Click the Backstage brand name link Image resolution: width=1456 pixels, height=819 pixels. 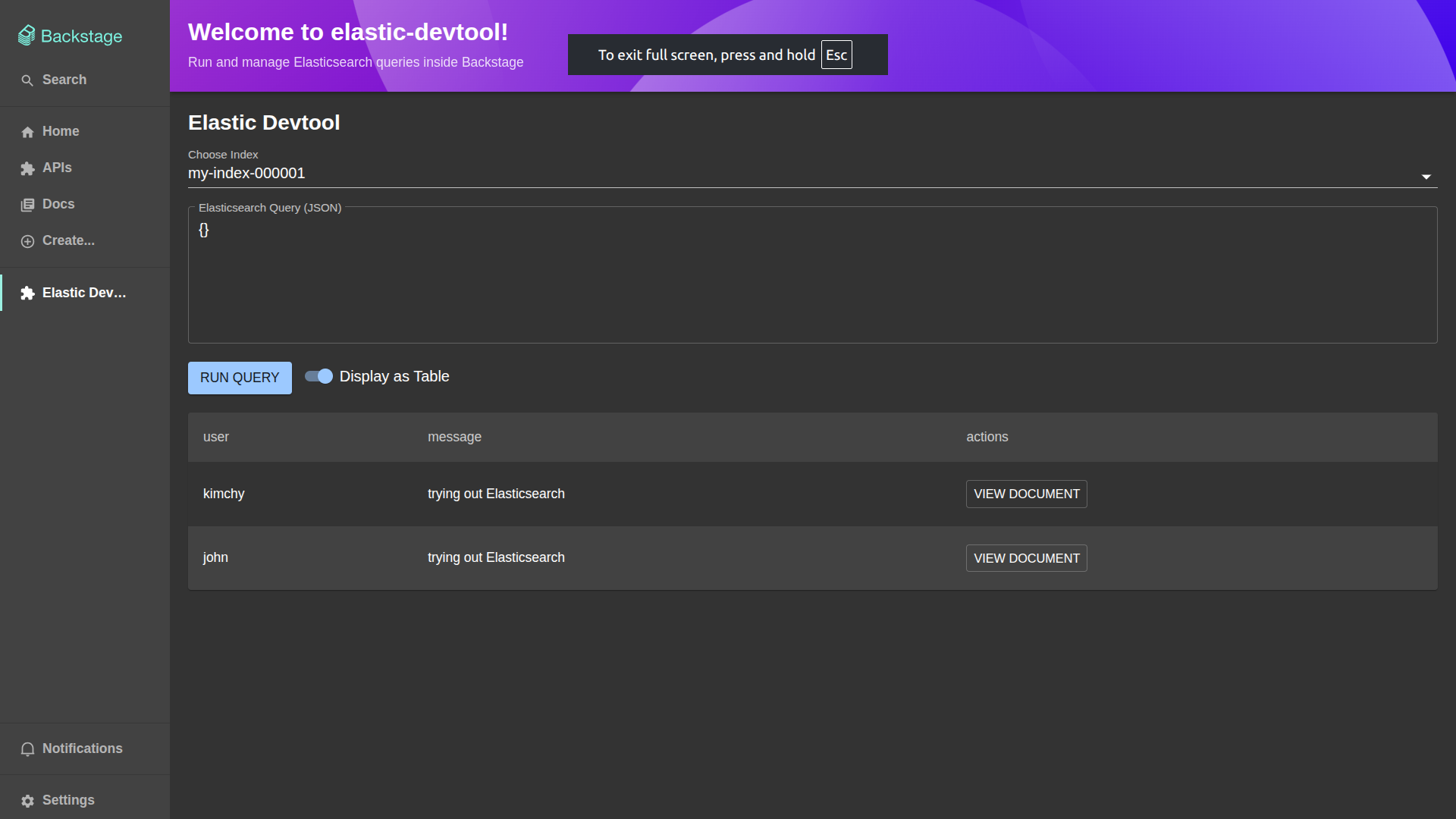(x=81, y=36)
